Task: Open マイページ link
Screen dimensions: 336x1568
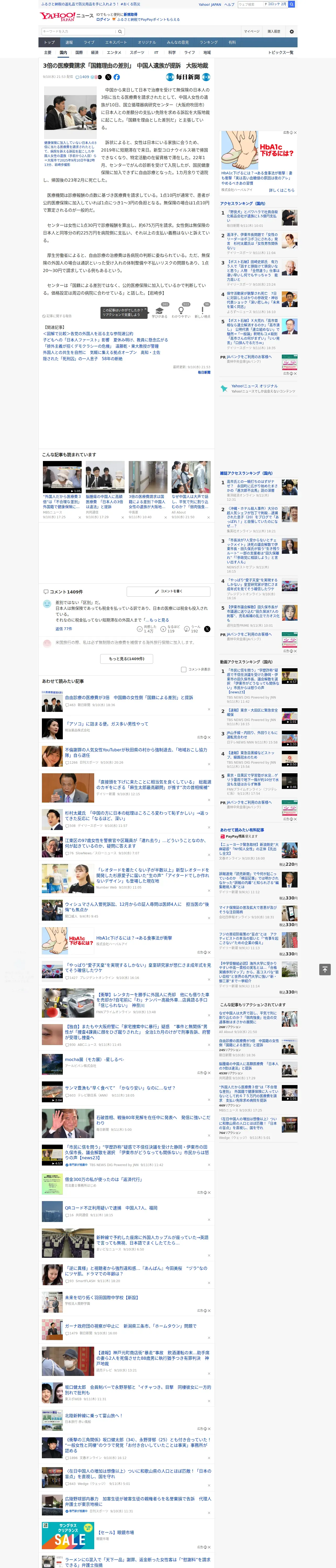Action: pyautogui.click(x=252, y=32)
